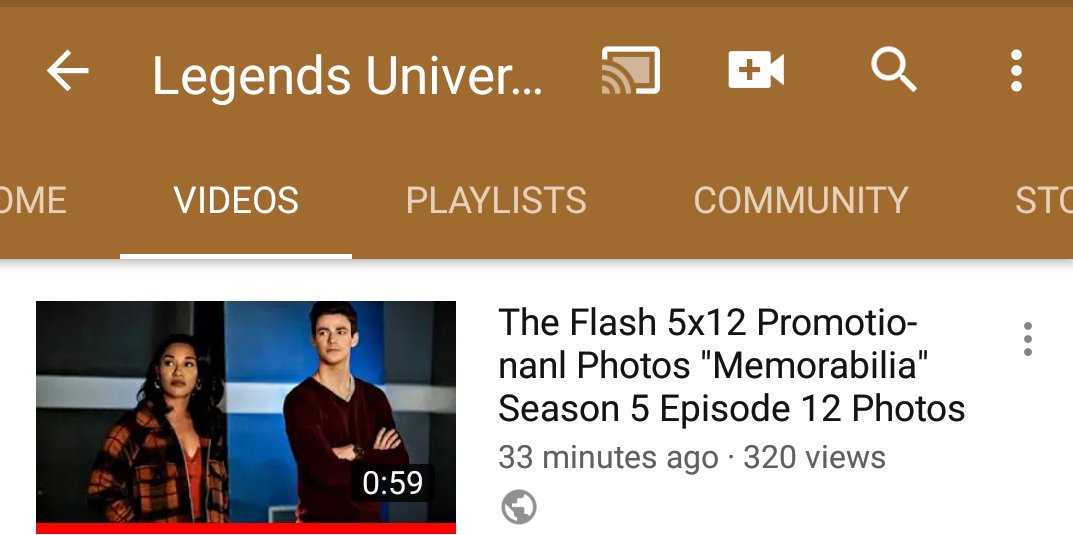Open the three-dot menu beside Flash video
Screen dimensions: 1073x535
pos(1027,339)
